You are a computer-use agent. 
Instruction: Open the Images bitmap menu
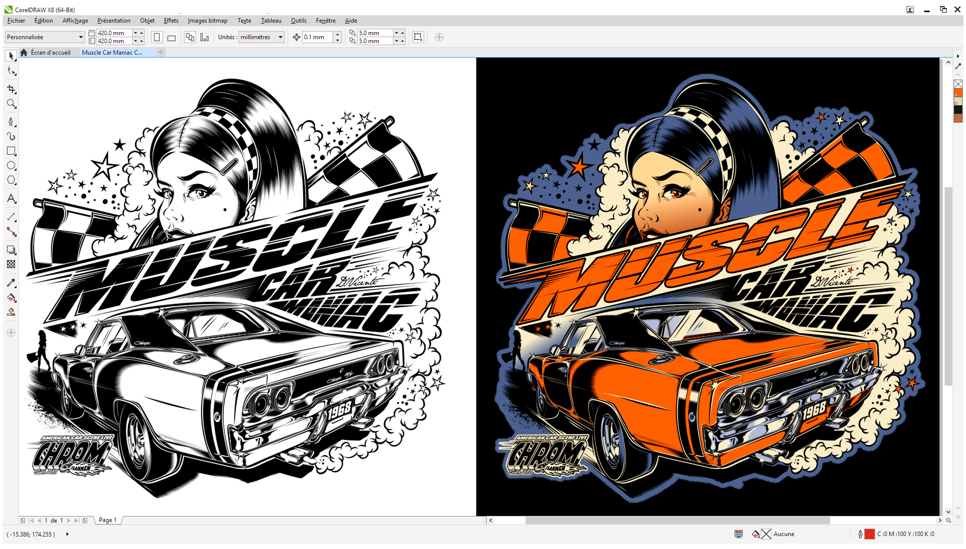[x=208, y=20]
